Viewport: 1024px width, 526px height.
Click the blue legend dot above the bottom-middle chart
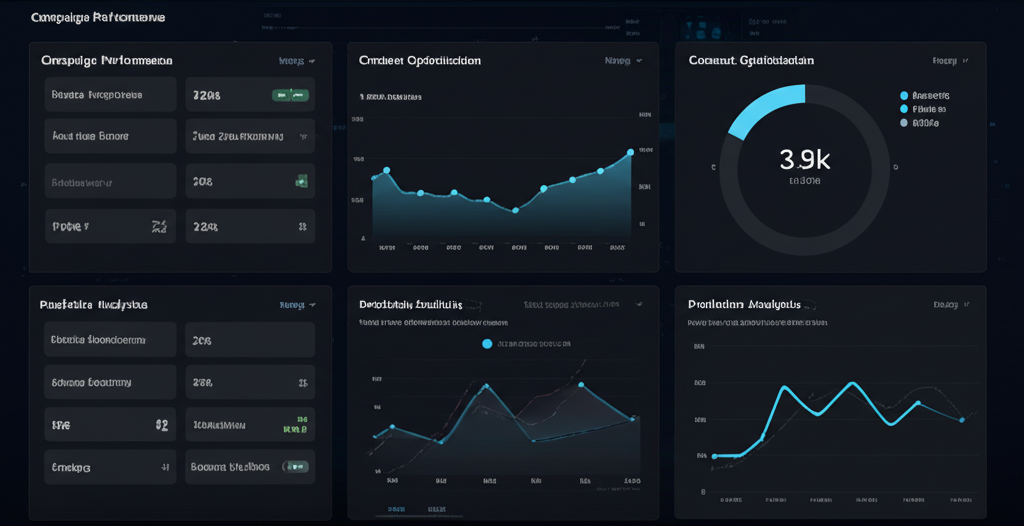[487, 343]
